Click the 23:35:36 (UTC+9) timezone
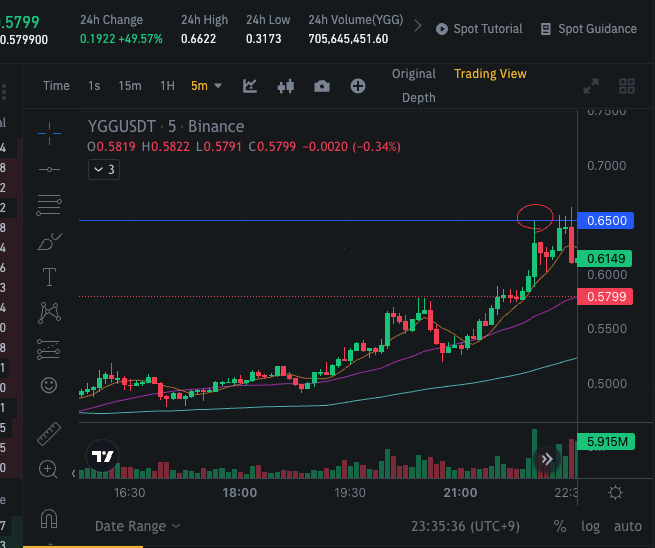Screen dimensions: 655x548 [465, 526]
